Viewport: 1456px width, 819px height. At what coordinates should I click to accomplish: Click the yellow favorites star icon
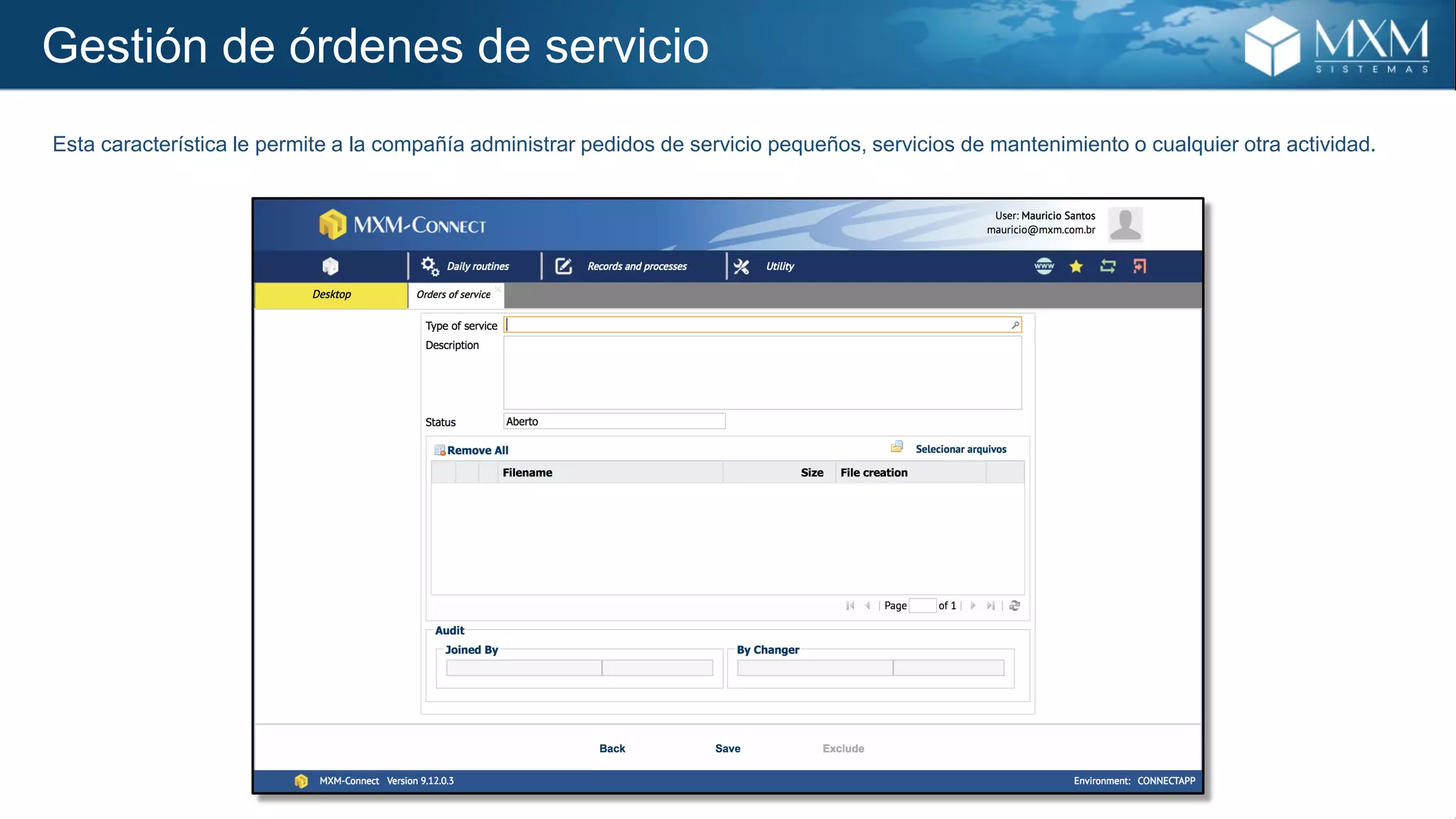[1076, 266]
